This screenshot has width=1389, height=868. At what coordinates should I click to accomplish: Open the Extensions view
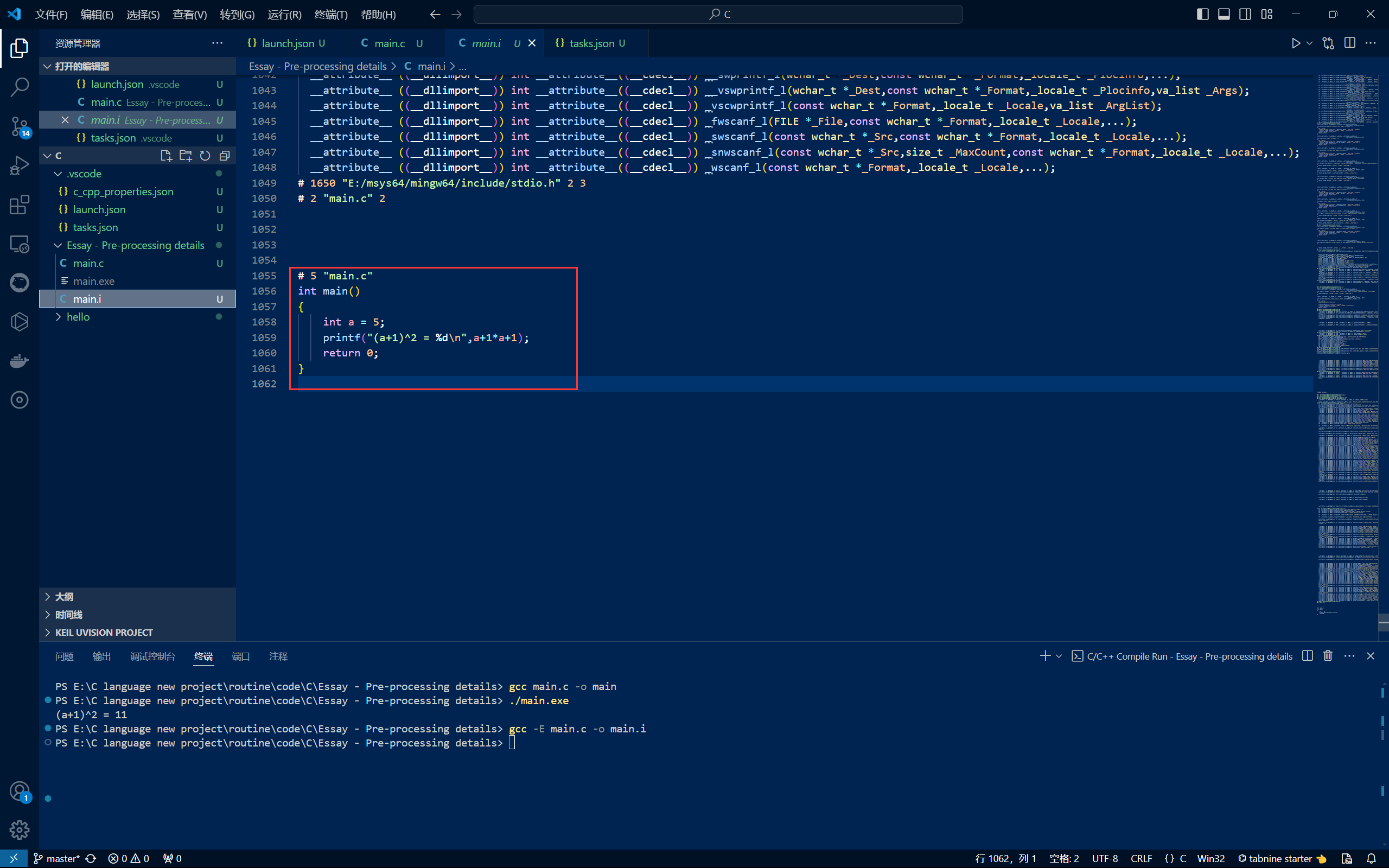point(20,205)
